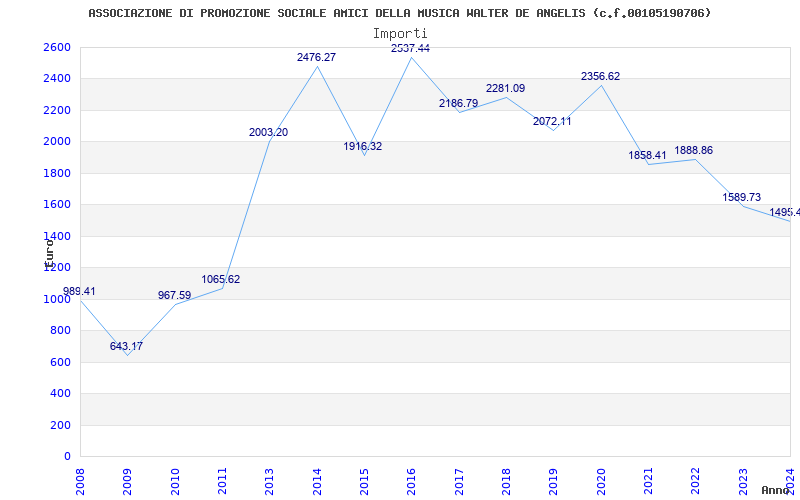800x500 pixels.
Task: Click the Anno axis title
Action: 778,490
